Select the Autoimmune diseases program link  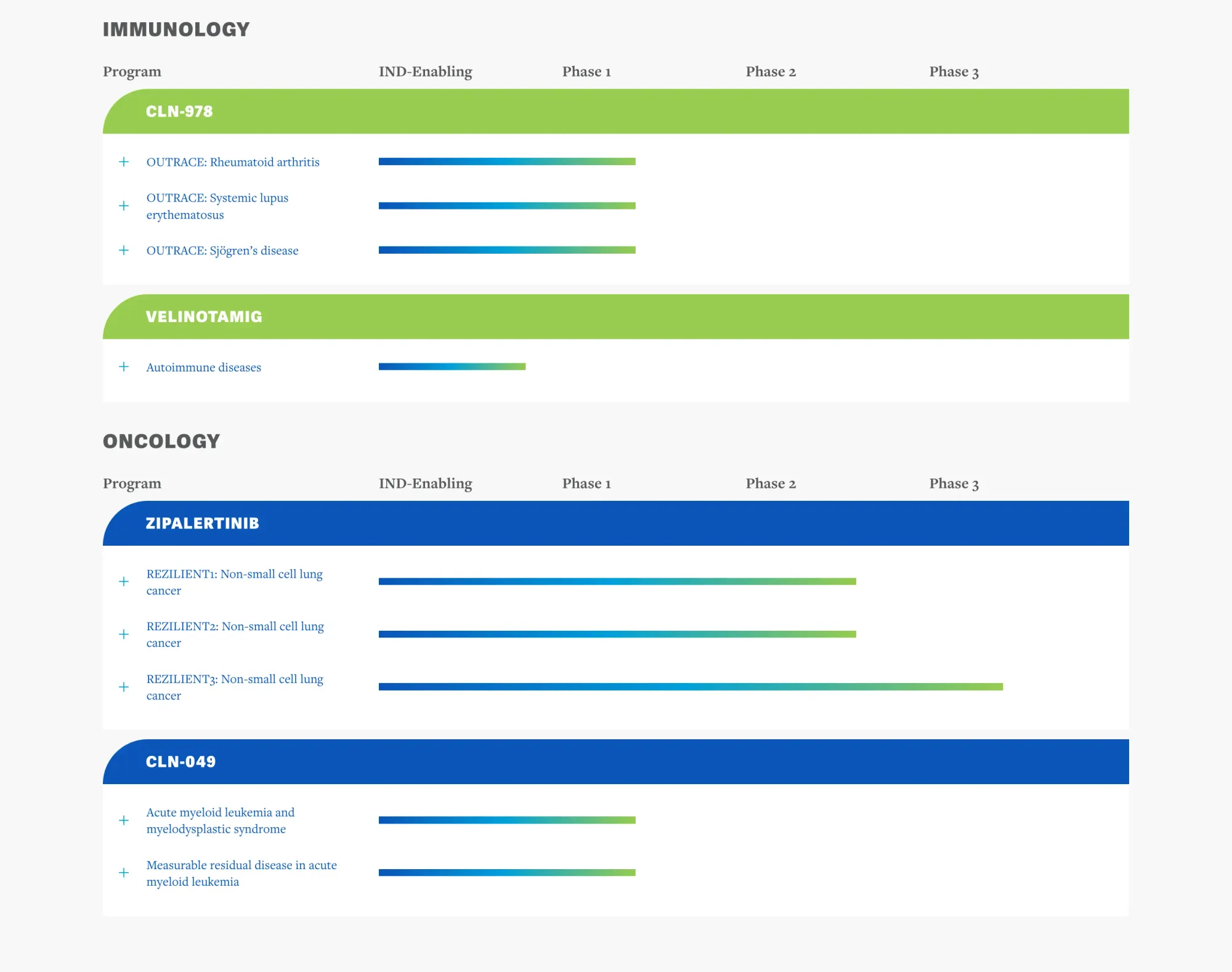(x=203, y=367)
